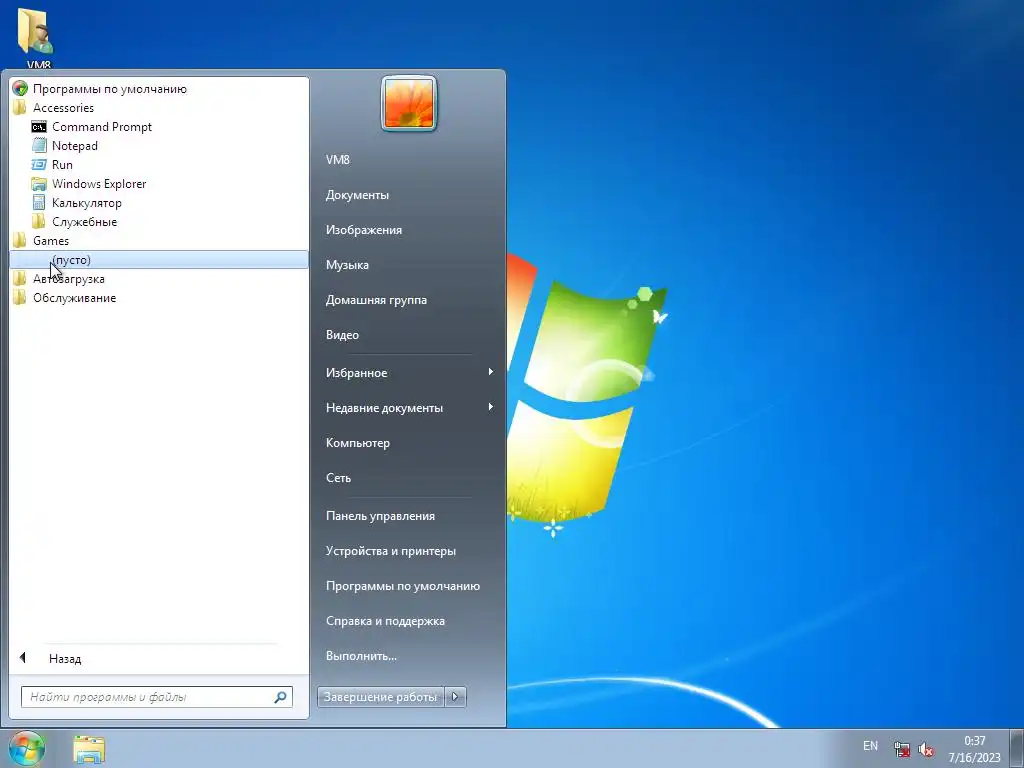The image size is (1024, 768).
Task: Click the magnifier search icon
Action: [x=281, y=697]
